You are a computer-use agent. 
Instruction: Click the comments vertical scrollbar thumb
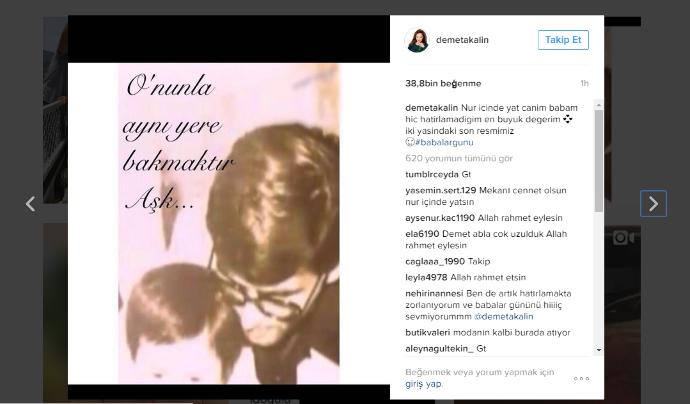pyautogui.click(x=598, y=161)
